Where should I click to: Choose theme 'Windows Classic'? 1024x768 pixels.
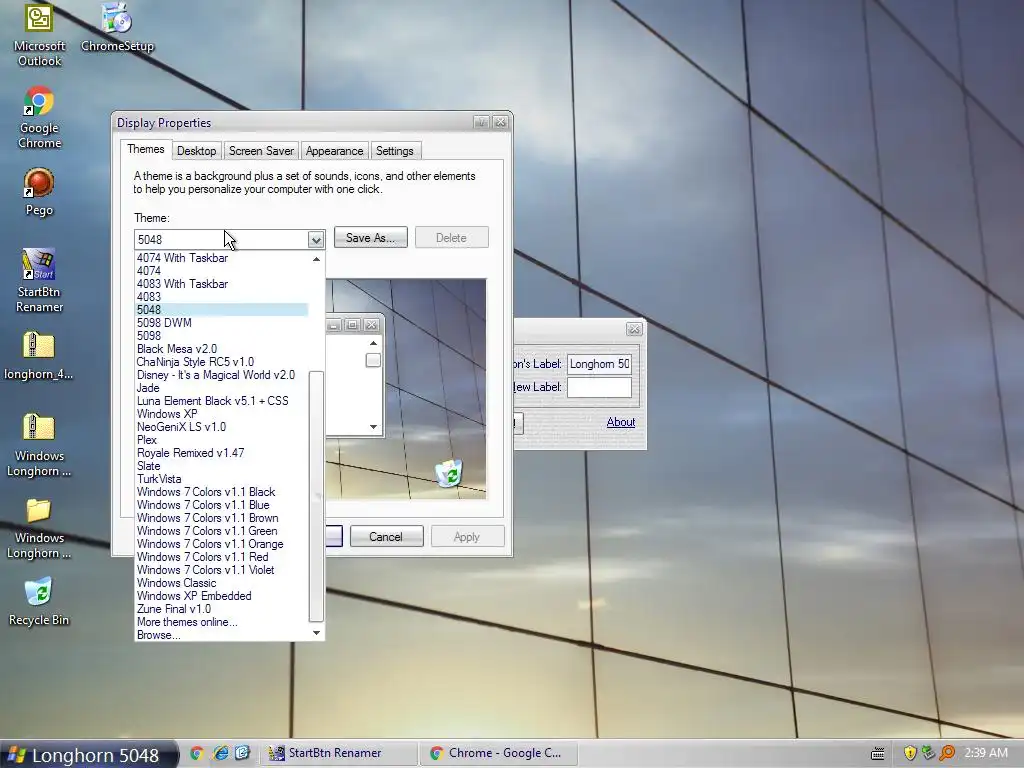tap(221, 583)
